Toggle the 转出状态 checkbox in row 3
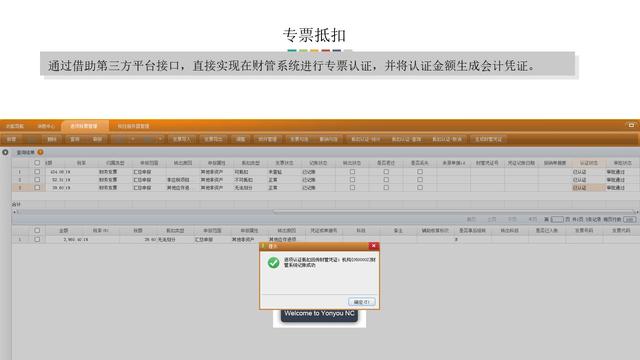The image size is (640, 360). [x=352, y=188]
